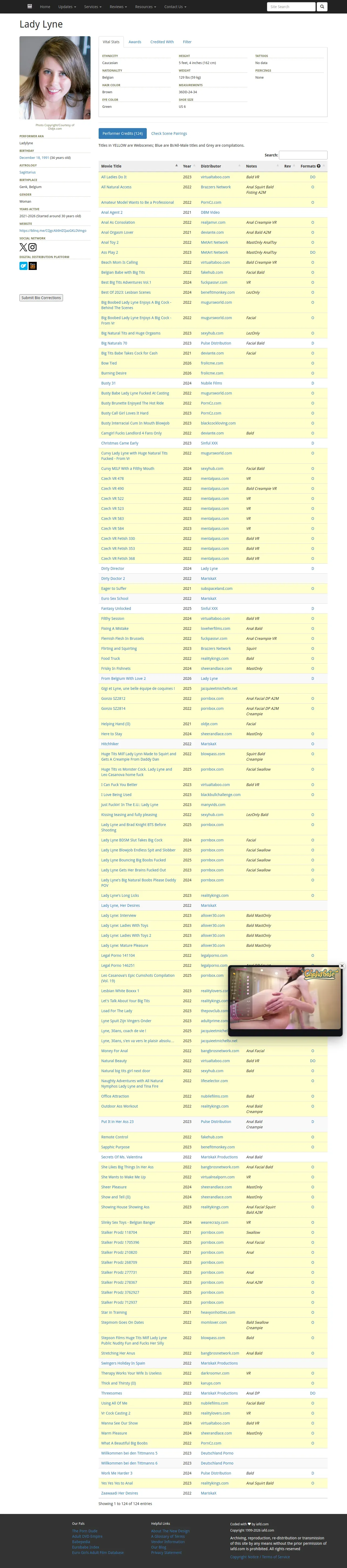Close the floating video ad popup
The image size is (347, 1568).
click(342, 966)
